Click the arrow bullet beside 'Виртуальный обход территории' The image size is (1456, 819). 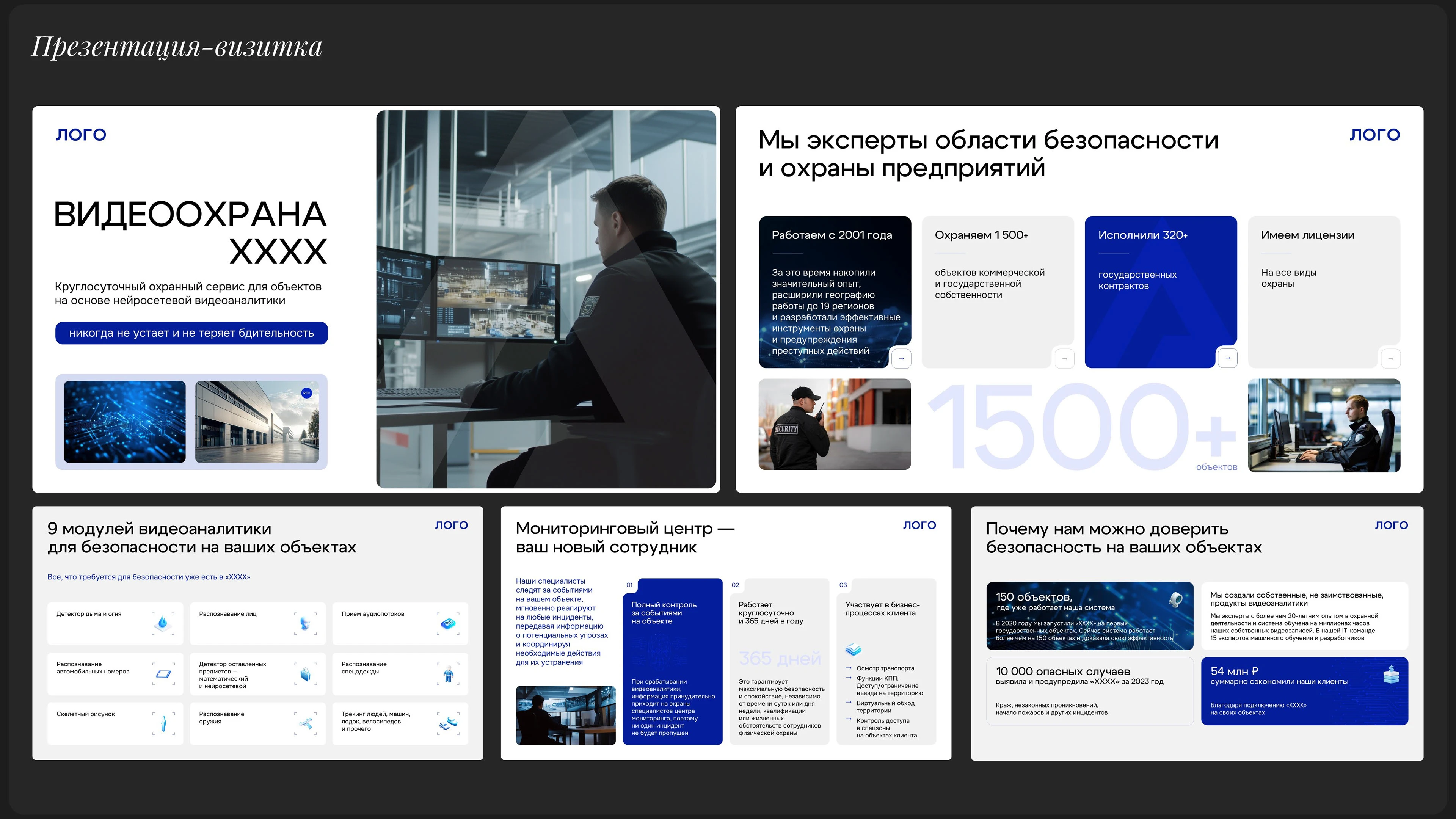tap(849, 703)
